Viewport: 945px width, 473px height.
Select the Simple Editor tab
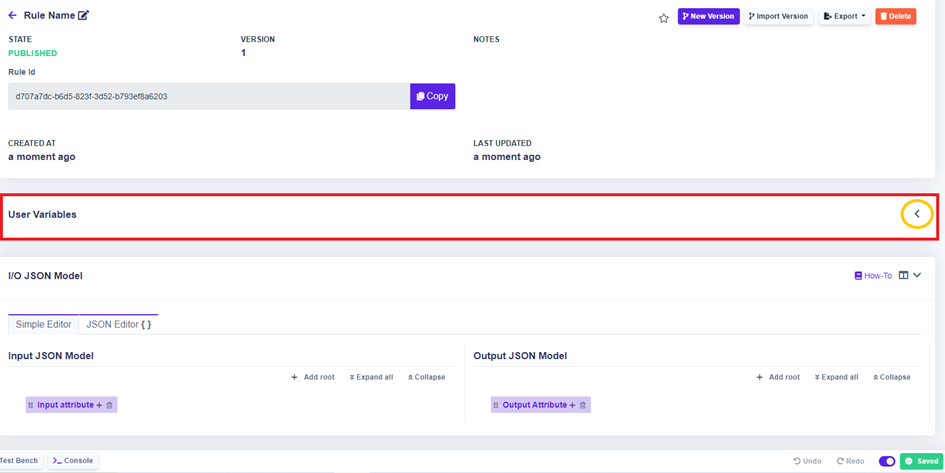[43, 324]
